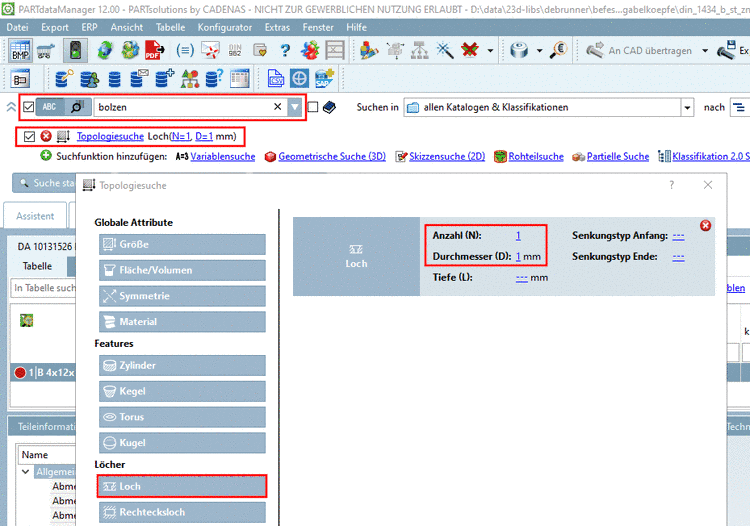Click the 'In Tabelle suchen' field
This screenshot has height=526, width=750.
[x=44, y=288]
